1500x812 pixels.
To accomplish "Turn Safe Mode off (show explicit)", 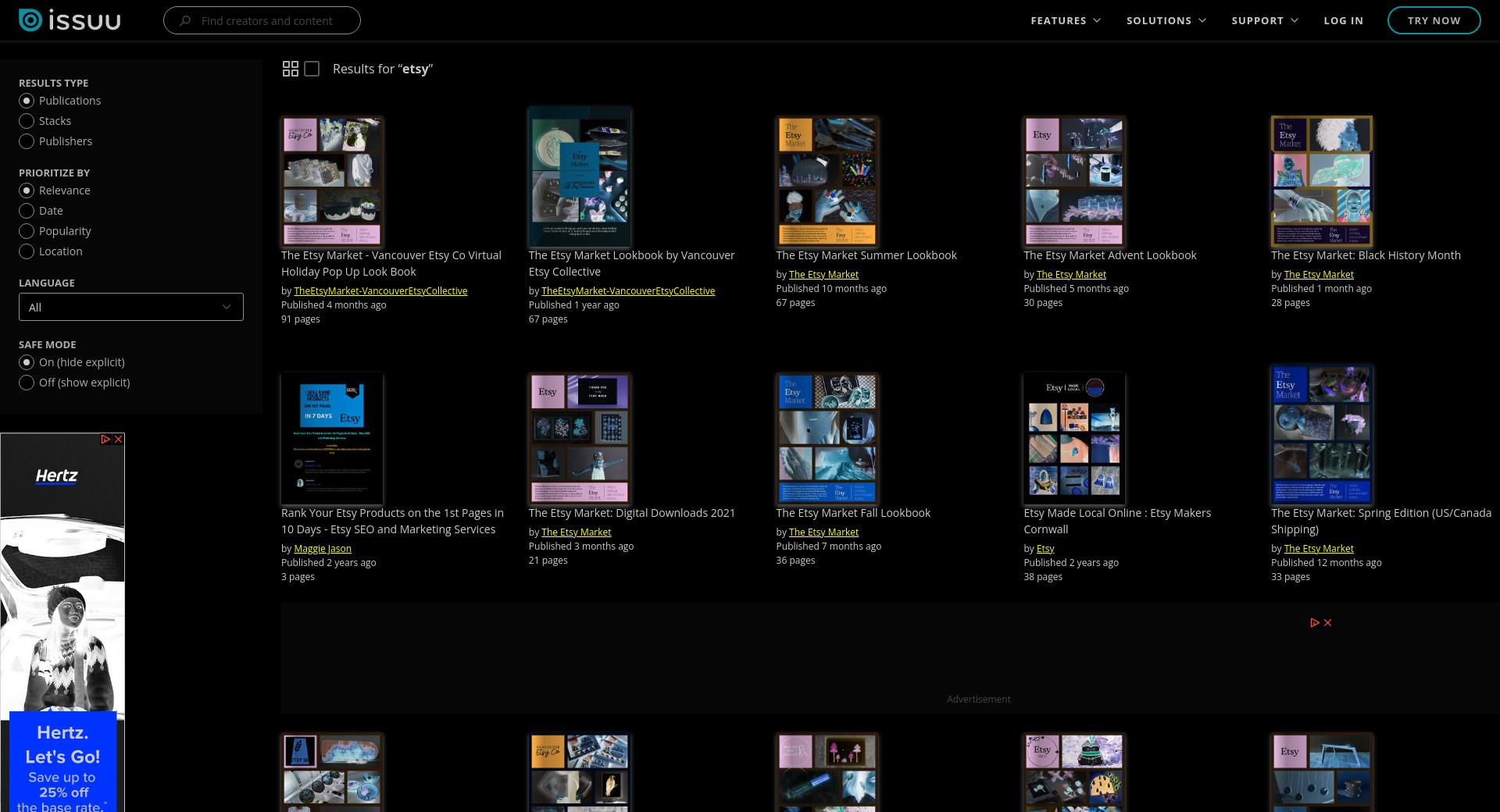I will tap(74, 383).
